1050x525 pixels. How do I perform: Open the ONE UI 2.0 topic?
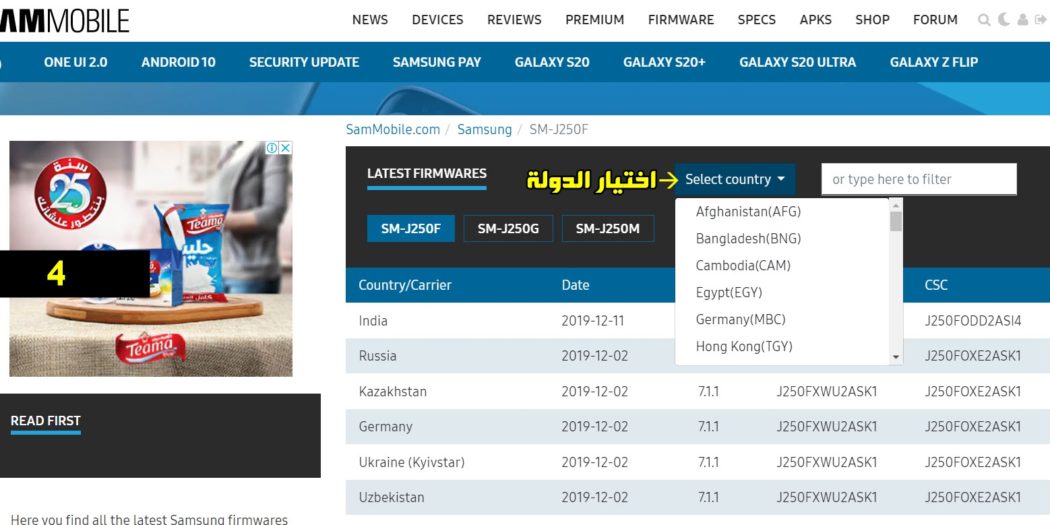76,62
